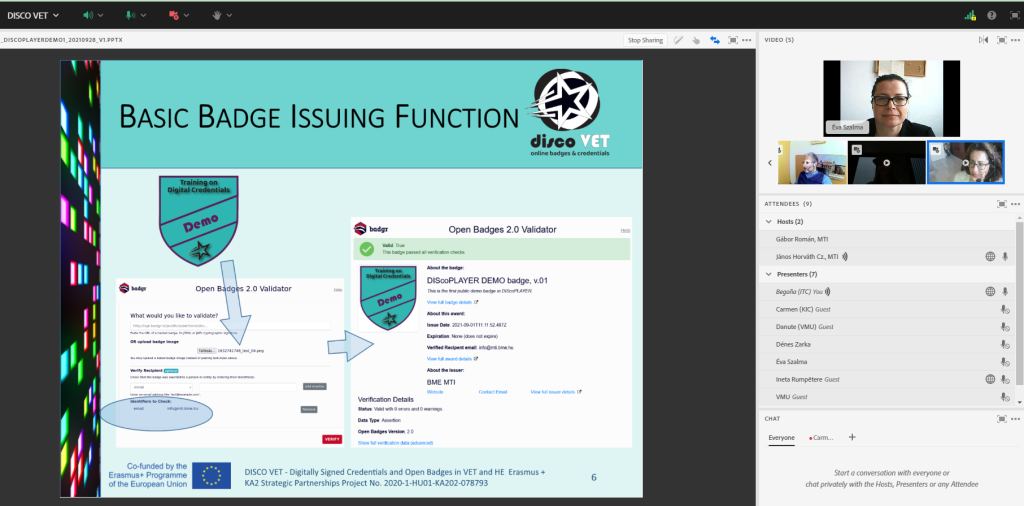
Task: Add new chat with plus button
Action: (852, 437)
